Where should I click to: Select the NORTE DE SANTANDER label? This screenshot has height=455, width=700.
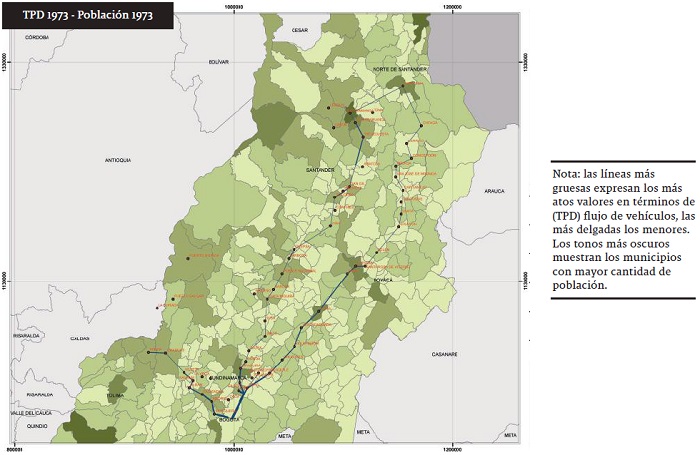click(x=400, y=69)
